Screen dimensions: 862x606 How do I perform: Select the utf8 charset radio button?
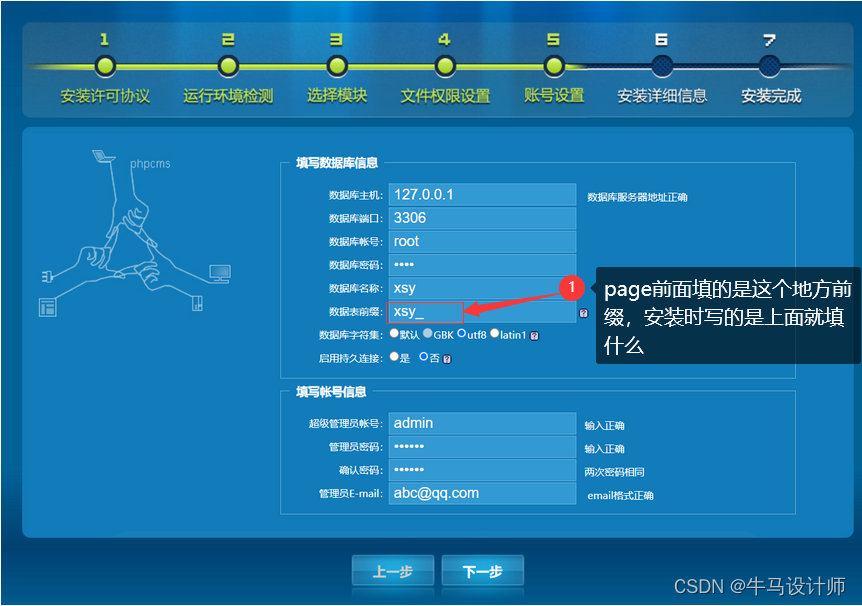461,335
